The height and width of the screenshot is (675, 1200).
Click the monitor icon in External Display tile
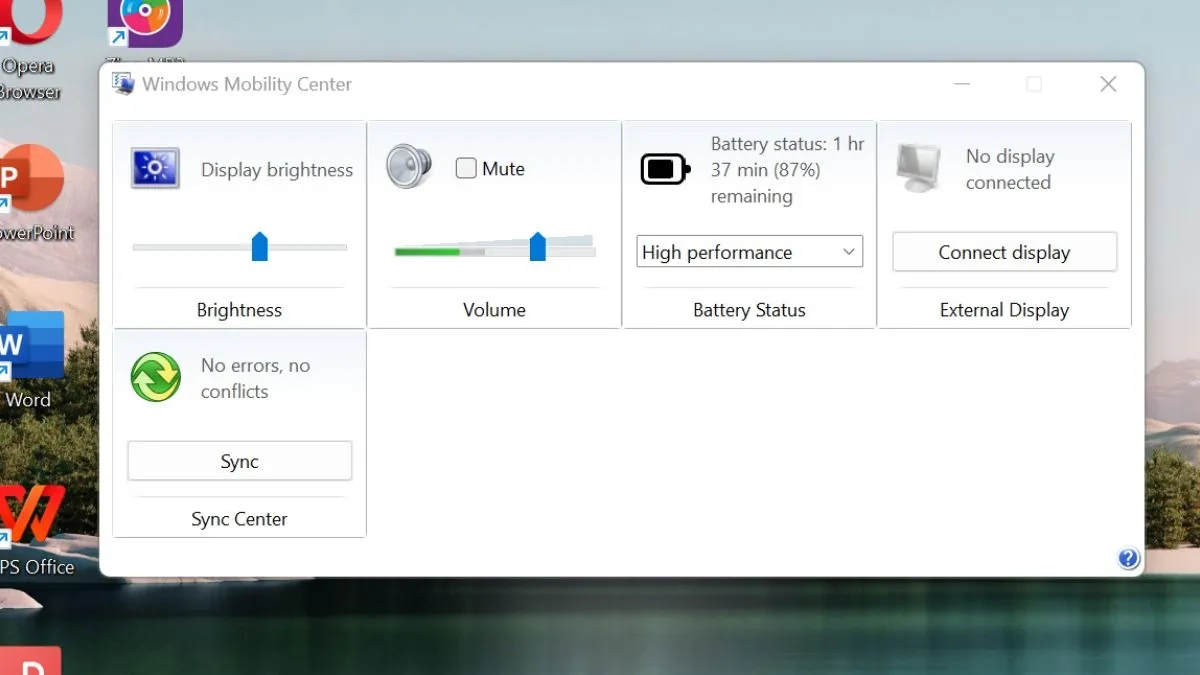[916, 168]
